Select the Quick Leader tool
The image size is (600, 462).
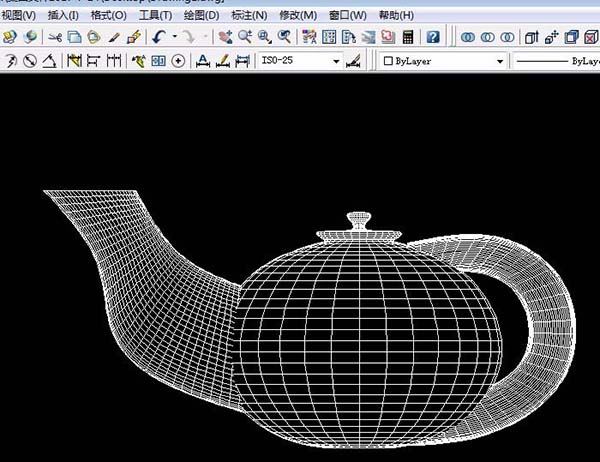(139, 60)
